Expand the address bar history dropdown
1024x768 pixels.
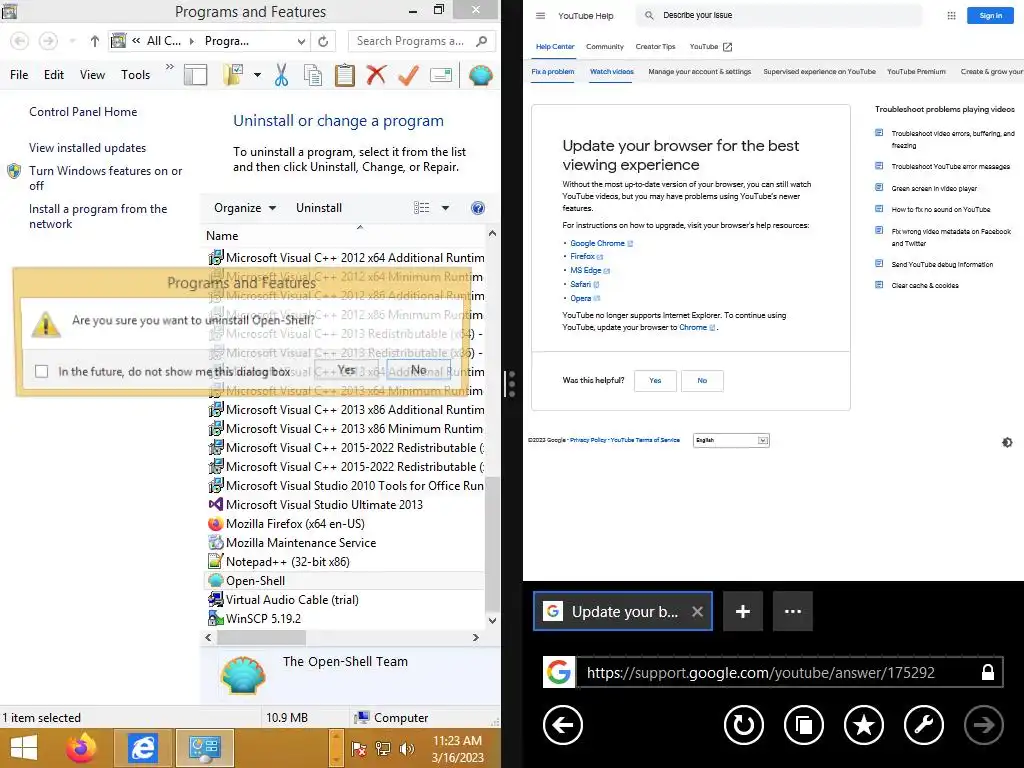point(301,41)
